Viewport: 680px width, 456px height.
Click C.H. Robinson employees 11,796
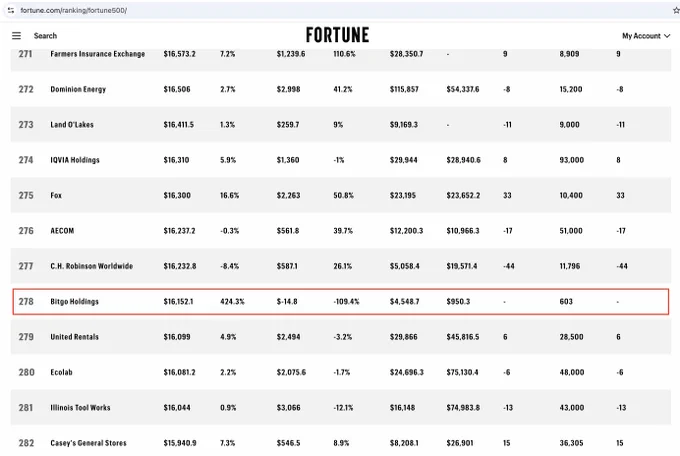coord(569,266)
